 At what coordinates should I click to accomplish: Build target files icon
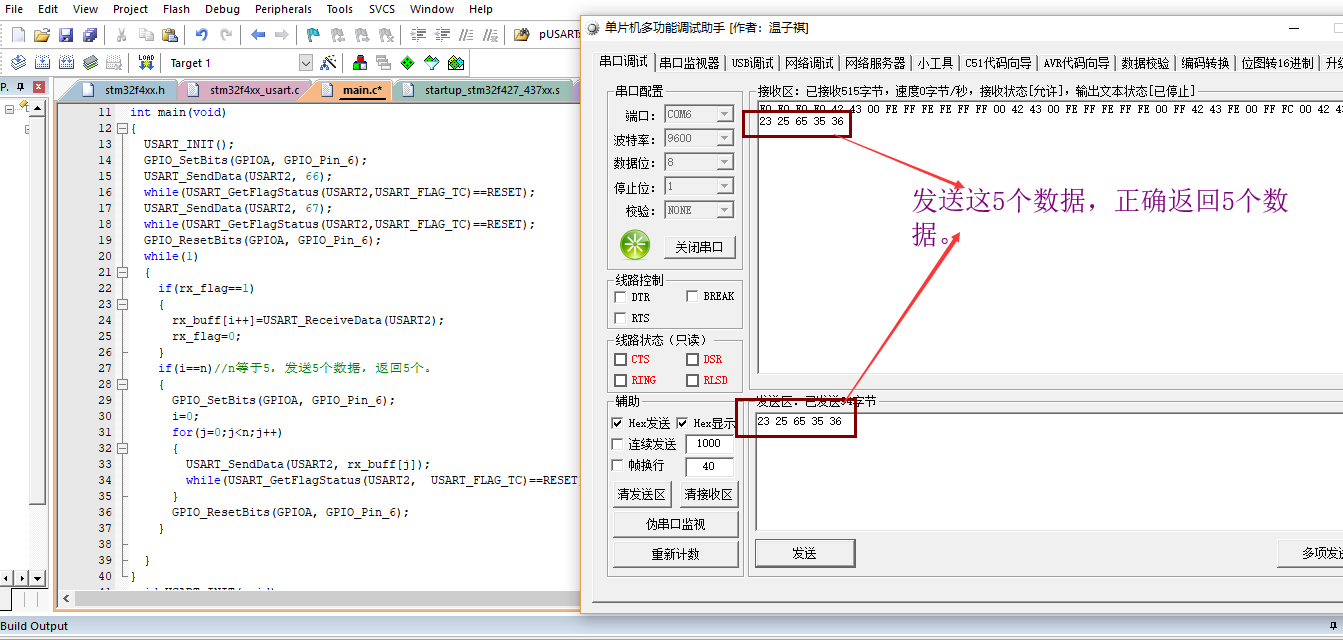[42, 62]
